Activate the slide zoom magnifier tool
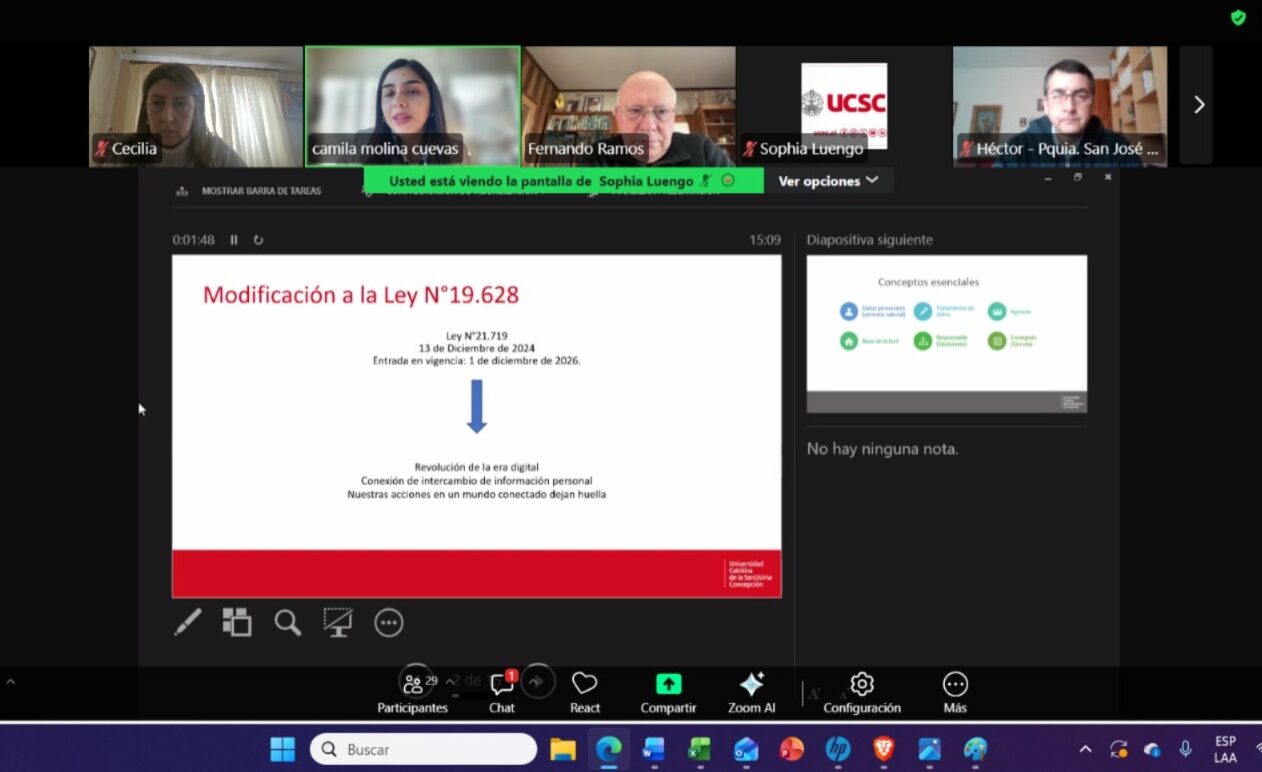The height and width of the screenshot is (772, 1262). (x=288, y=623)
